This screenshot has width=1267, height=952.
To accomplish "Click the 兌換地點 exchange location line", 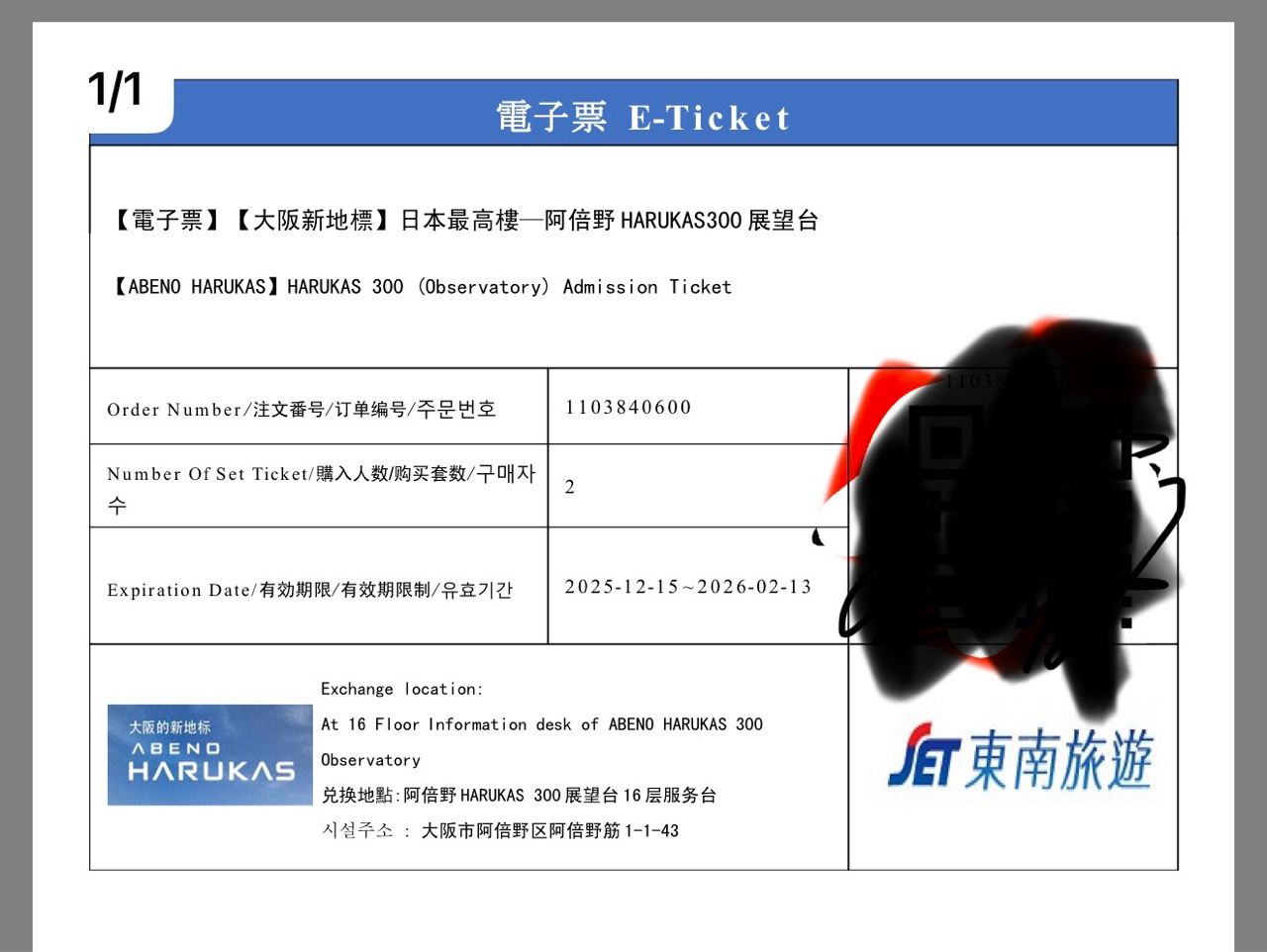I will pyautogui.click(x=519, y=795).
